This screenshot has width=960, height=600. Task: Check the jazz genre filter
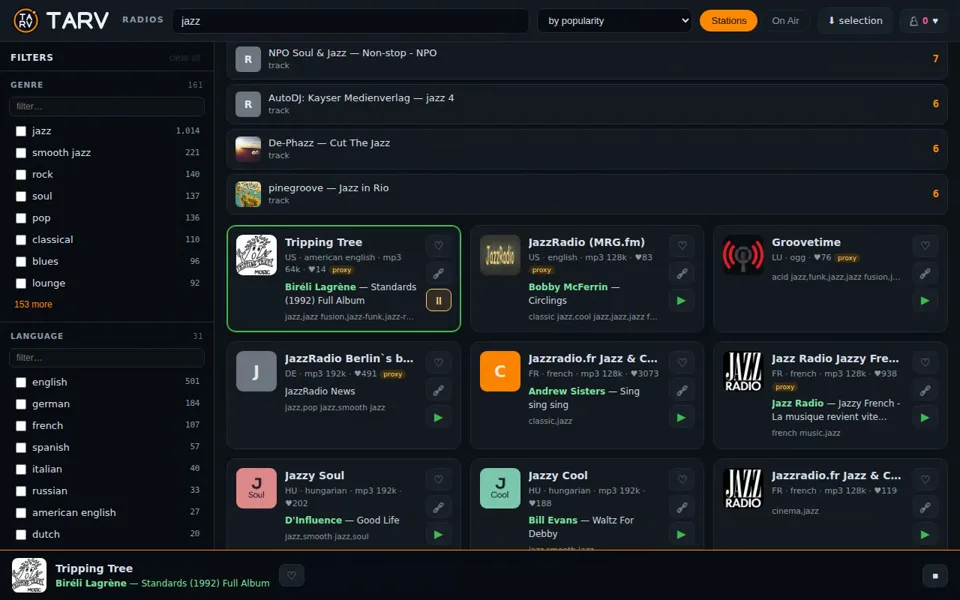tap(21, 131)
